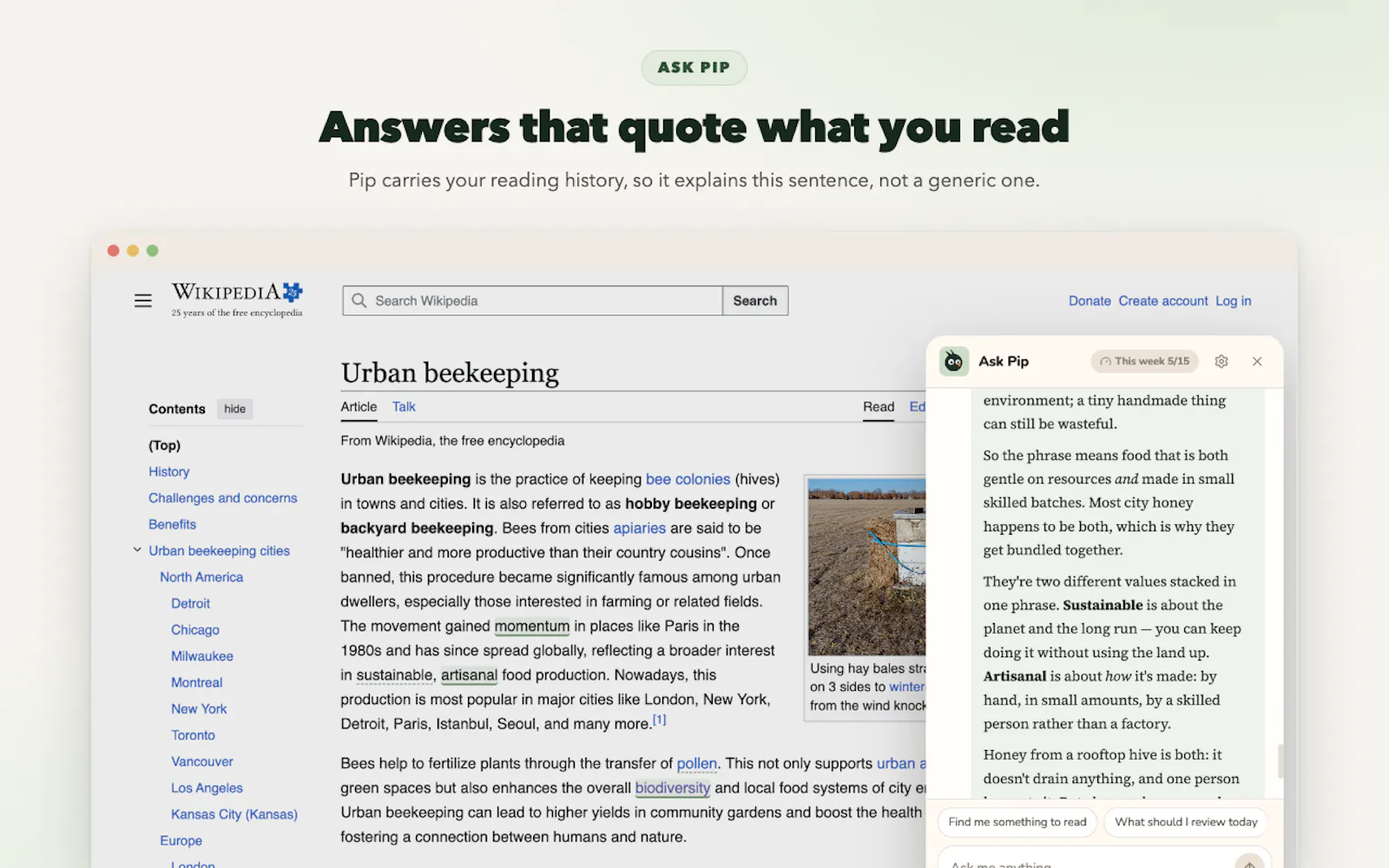The width and height of the screenshot is (1389, 868).
Task: Collapse the Urban beekeeping cities section
Action: 137,550
